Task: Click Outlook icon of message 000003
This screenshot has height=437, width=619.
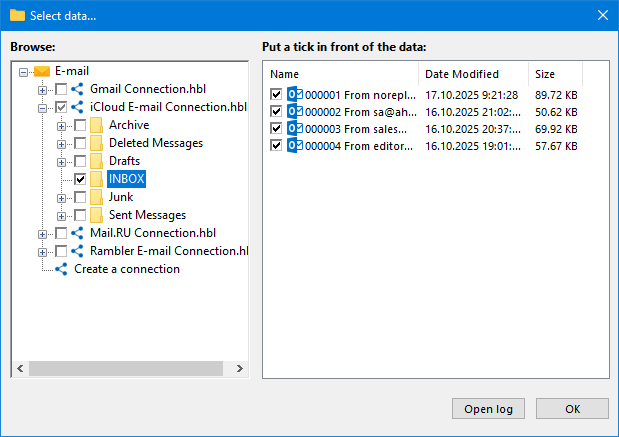Action: (295, 129)
